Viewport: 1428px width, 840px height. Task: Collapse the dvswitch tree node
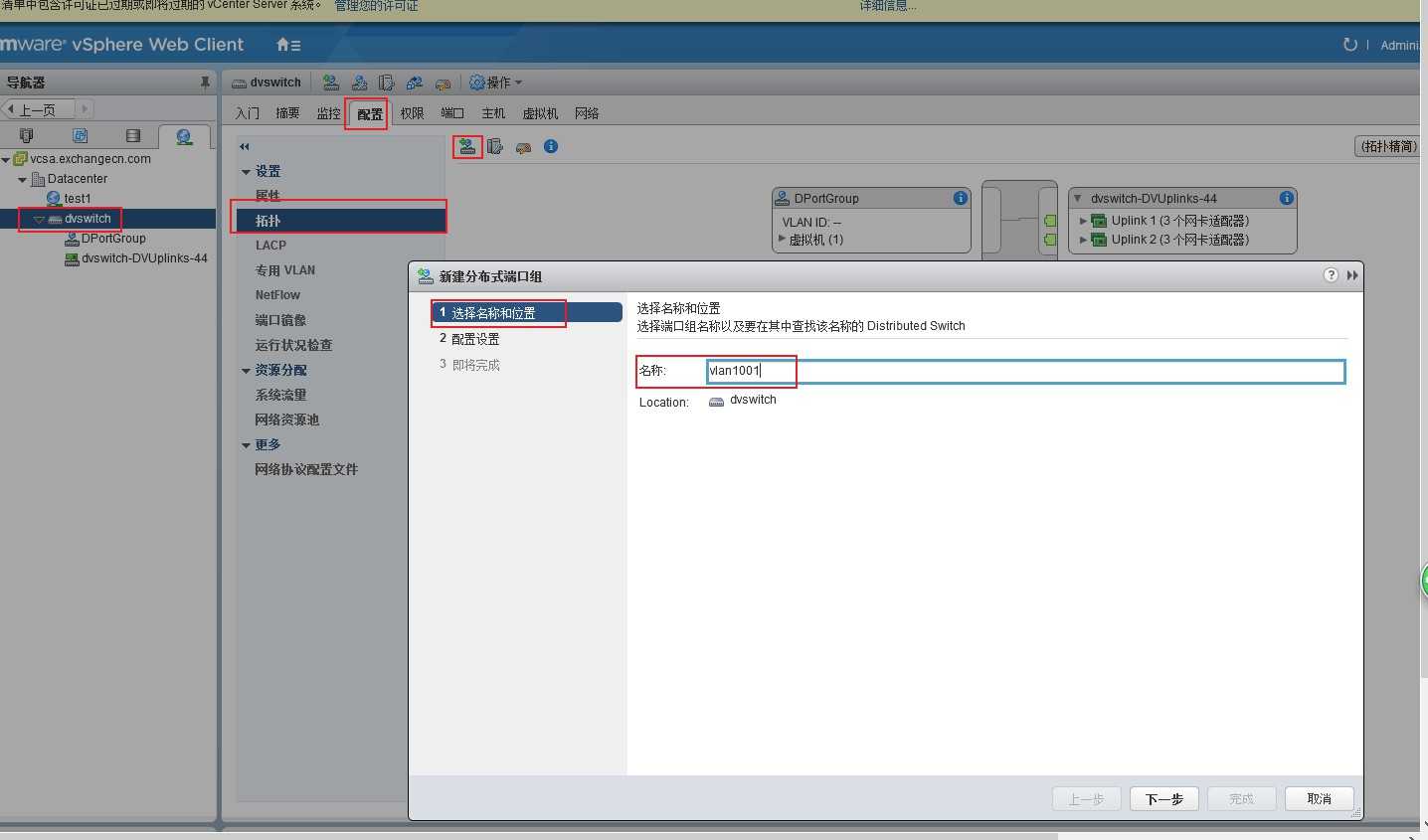click(x=39, y=219)
